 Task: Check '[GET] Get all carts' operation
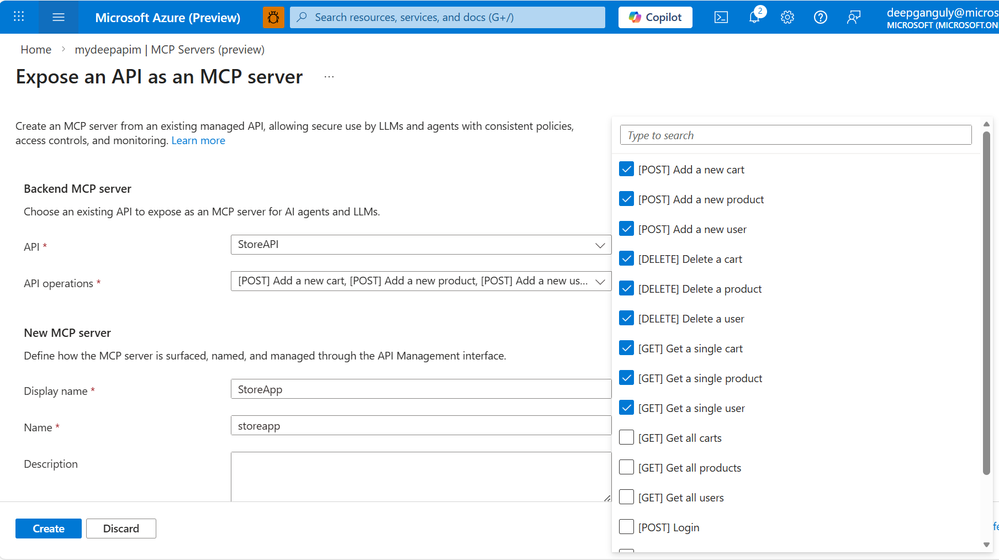pos(627,438)
